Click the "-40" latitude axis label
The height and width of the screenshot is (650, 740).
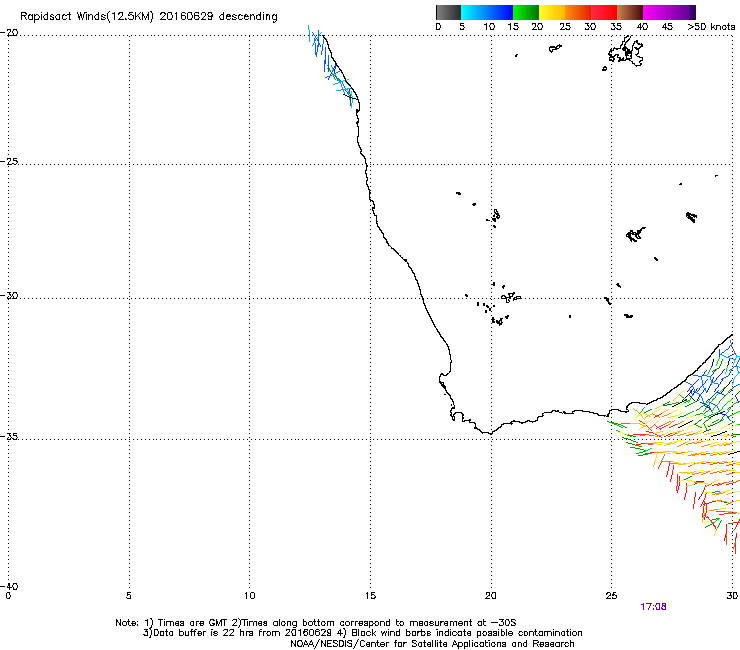[9, 586]
